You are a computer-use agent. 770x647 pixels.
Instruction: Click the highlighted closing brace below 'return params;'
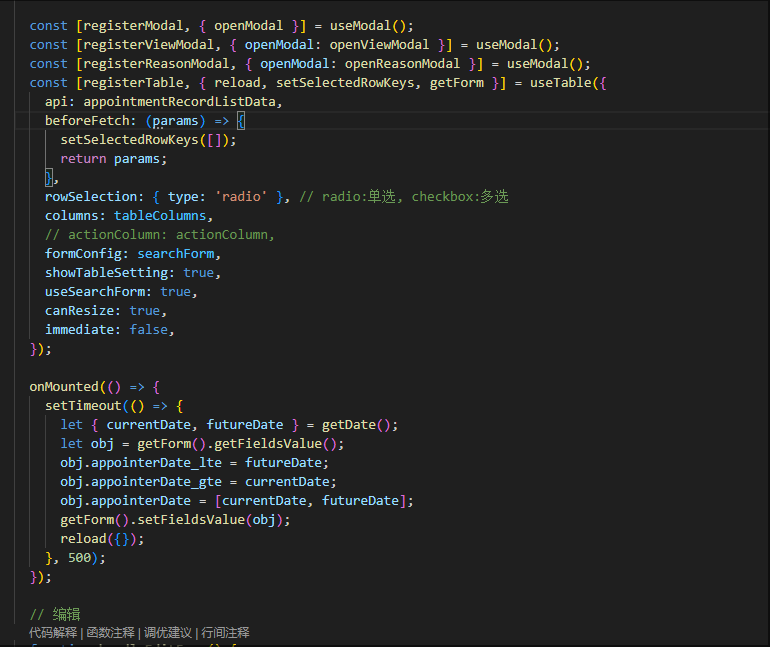pyautogui.click(x=49, y=178)
